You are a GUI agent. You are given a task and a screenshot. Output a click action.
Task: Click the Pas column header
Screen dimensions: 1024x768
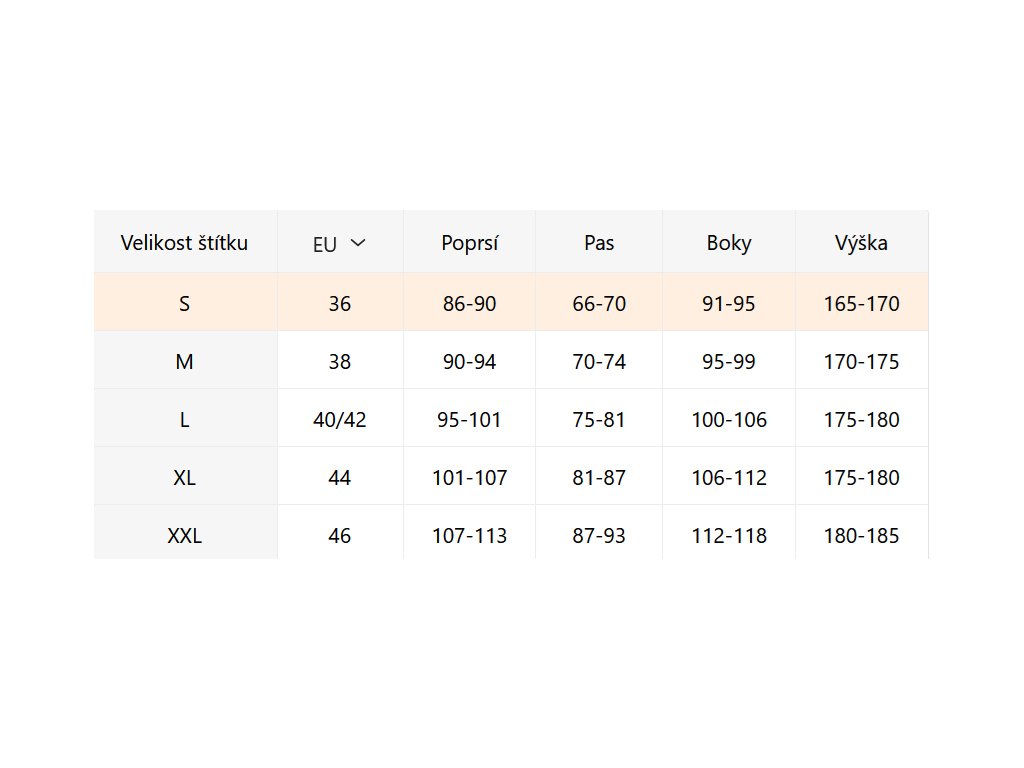coord(599,243)
